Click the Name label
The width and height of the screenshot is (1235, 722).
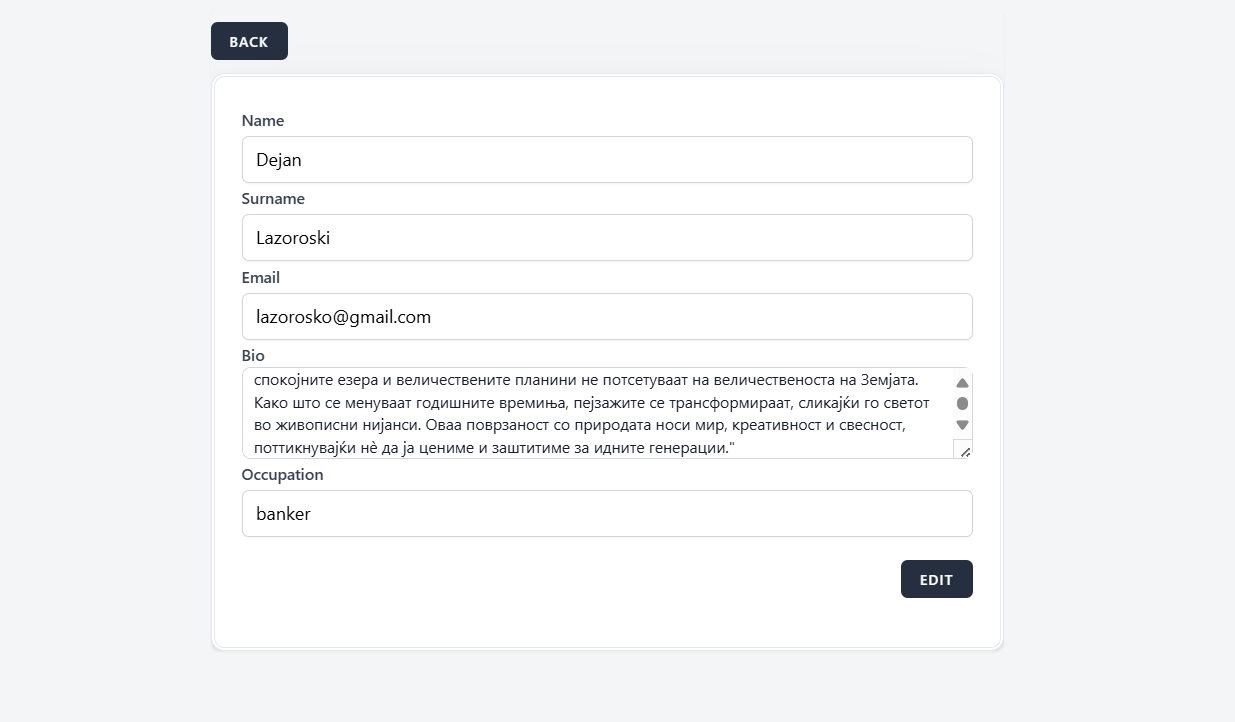263,121
